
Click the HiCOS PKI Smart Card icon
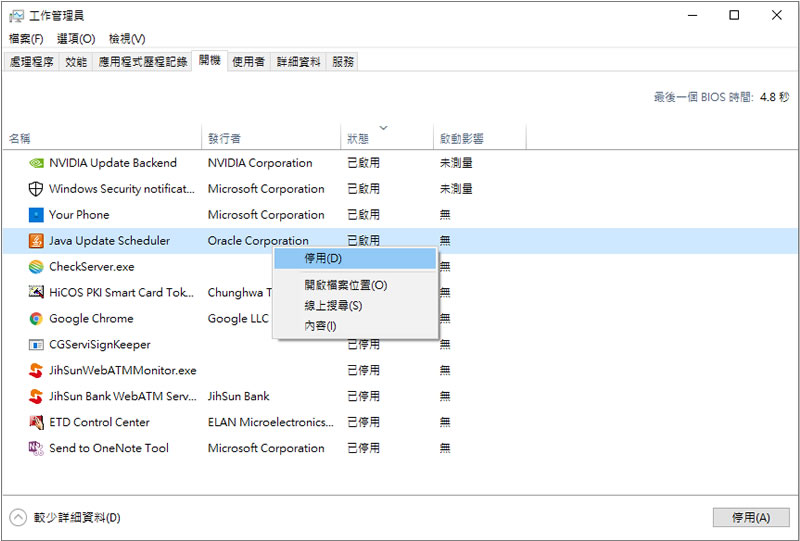(x=36, y=293)
